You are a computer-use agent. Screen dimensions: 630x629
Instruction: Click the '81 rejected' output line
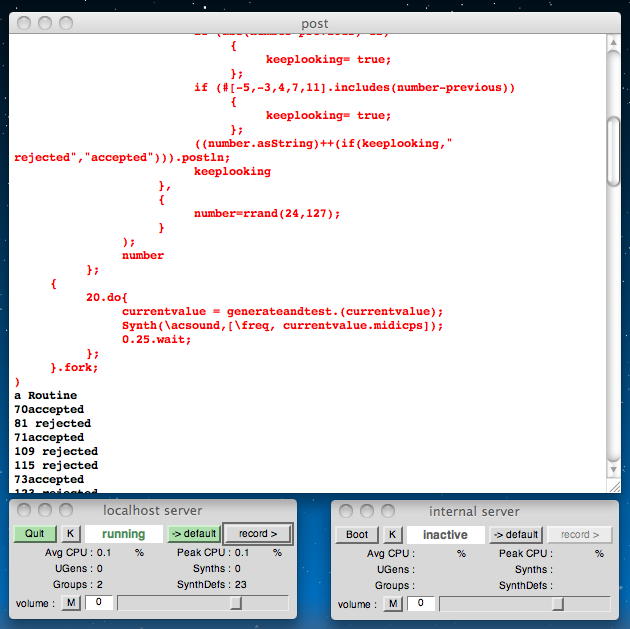pyautogui.click(x=53, y=423)
